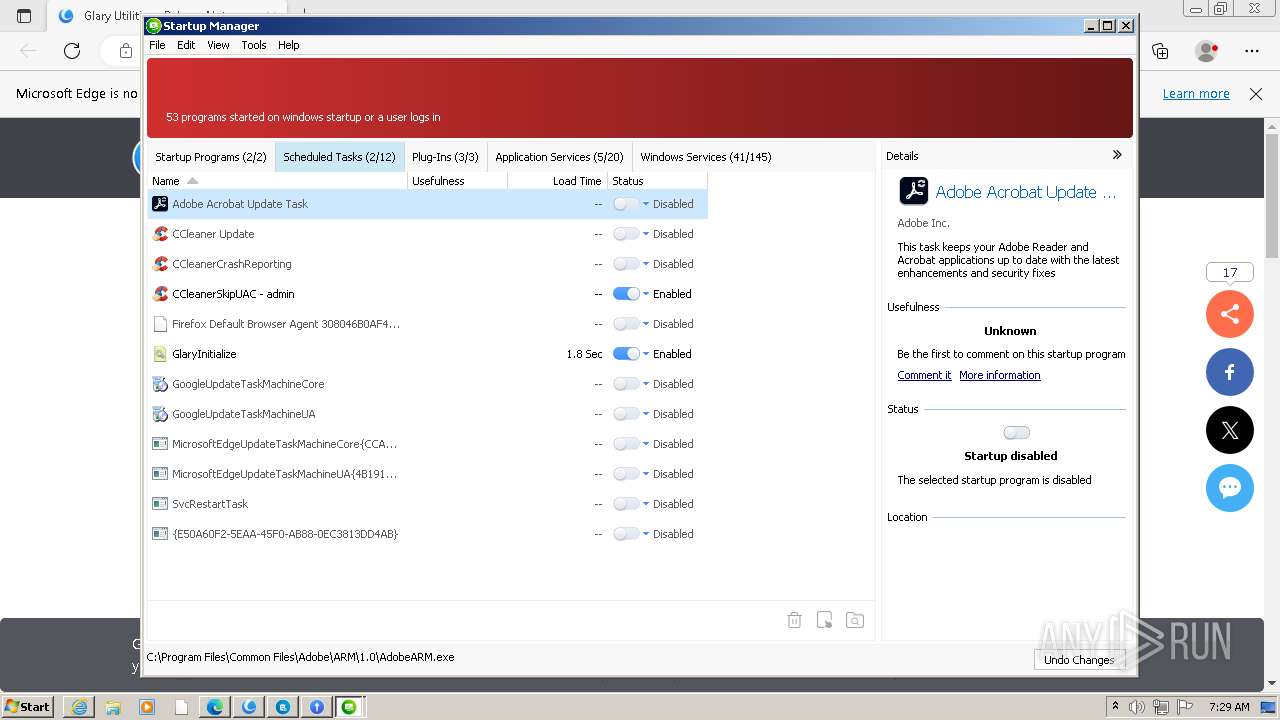Enable the GoogleUpdateTaskMachineCore switch
Image resolution: width=1280 pixels, height=720 pixels.
tap(626, 384)
